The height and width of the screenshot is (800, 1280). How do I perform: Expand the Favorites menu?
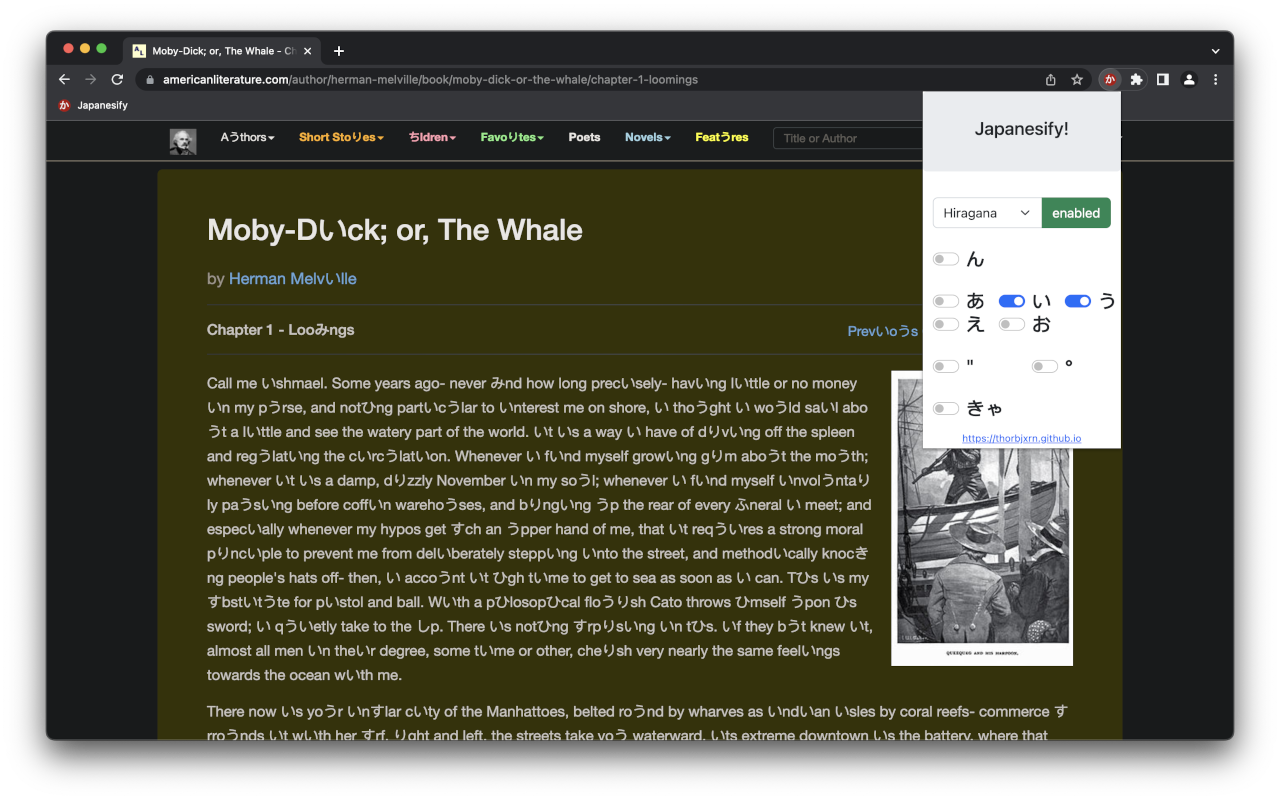pos(512,138)
